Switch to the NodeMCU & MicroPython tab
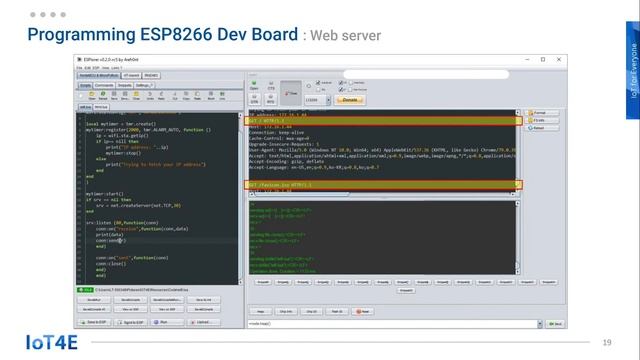This screenshot has width=640, height=360. click(99, 76)
